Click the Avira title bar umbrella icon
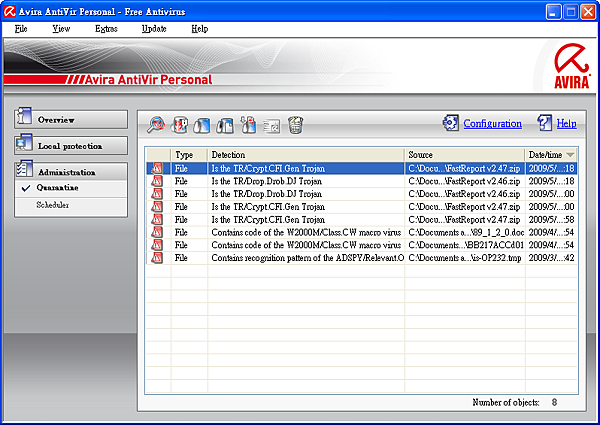The height and width of the screenshot is (425, 600). (10, 11)
